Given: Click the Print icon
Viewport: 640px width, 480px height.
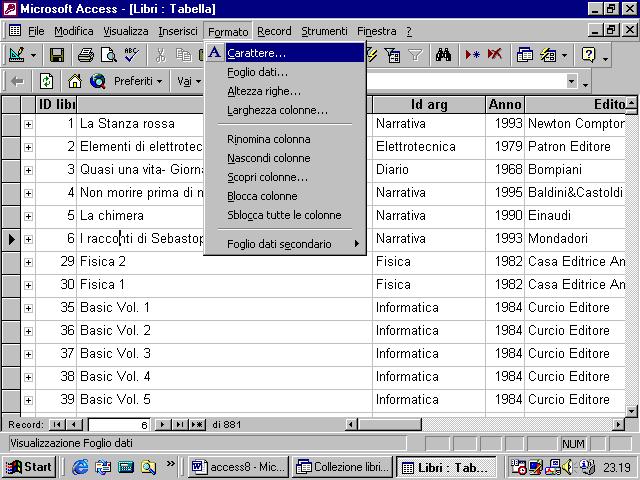Looking at the screenshot, I should click(x=86, y=55).
